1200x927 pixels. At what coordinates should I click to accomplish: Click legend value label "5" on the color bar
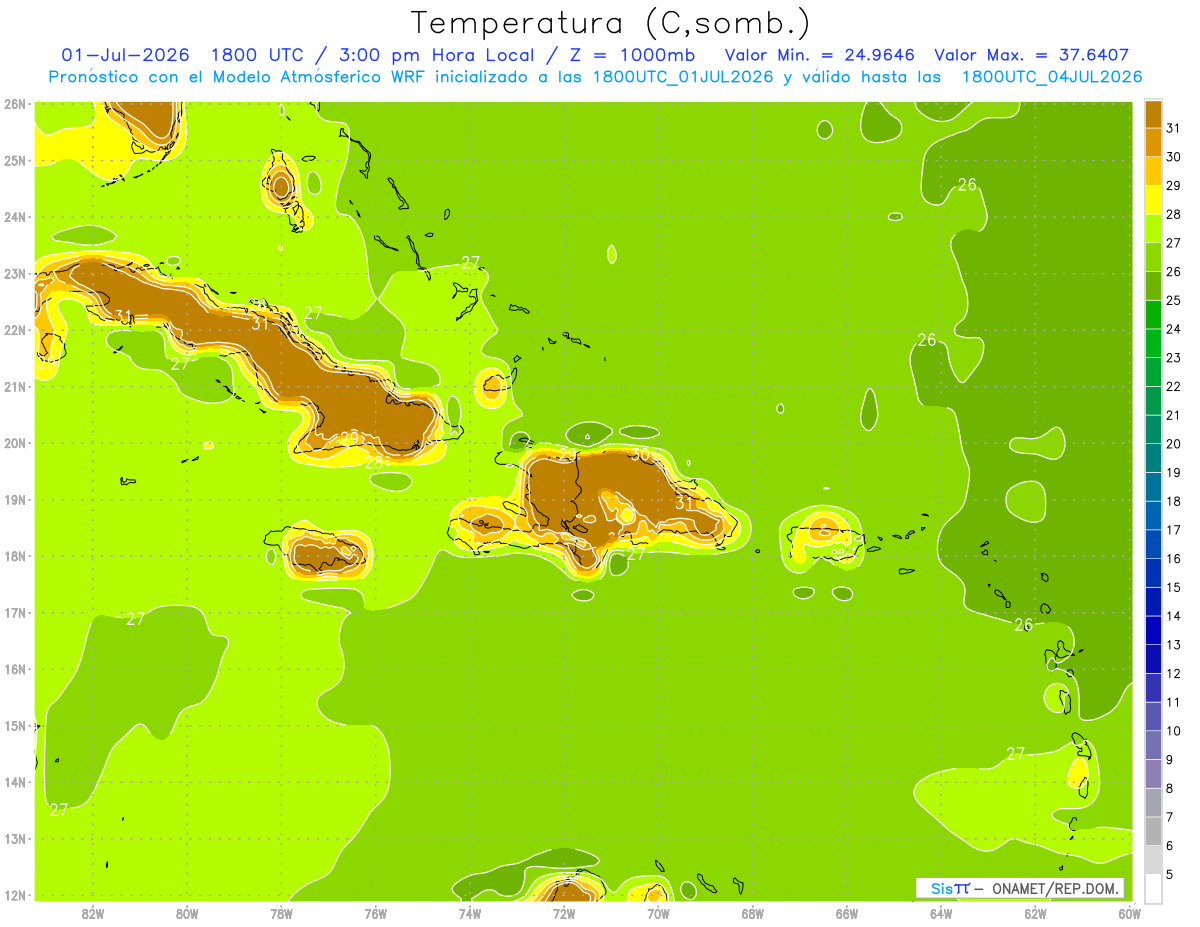(1170, 874)
